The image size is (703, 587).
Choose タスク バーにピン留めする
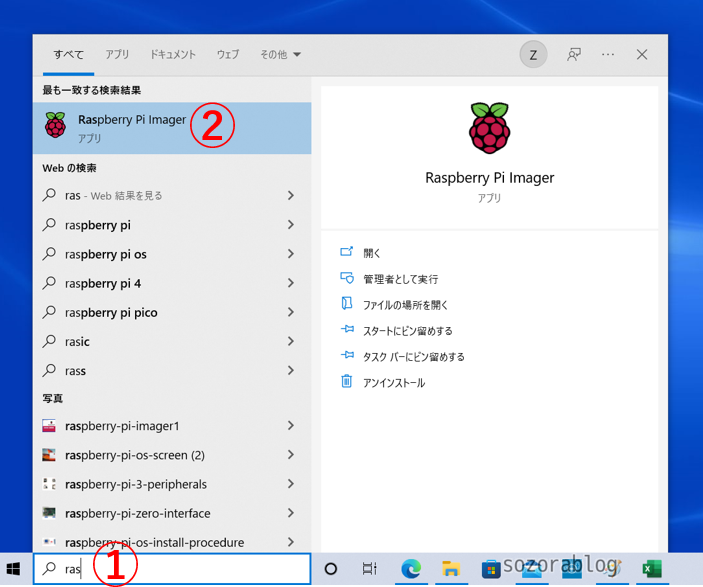[x=413, y=357]
